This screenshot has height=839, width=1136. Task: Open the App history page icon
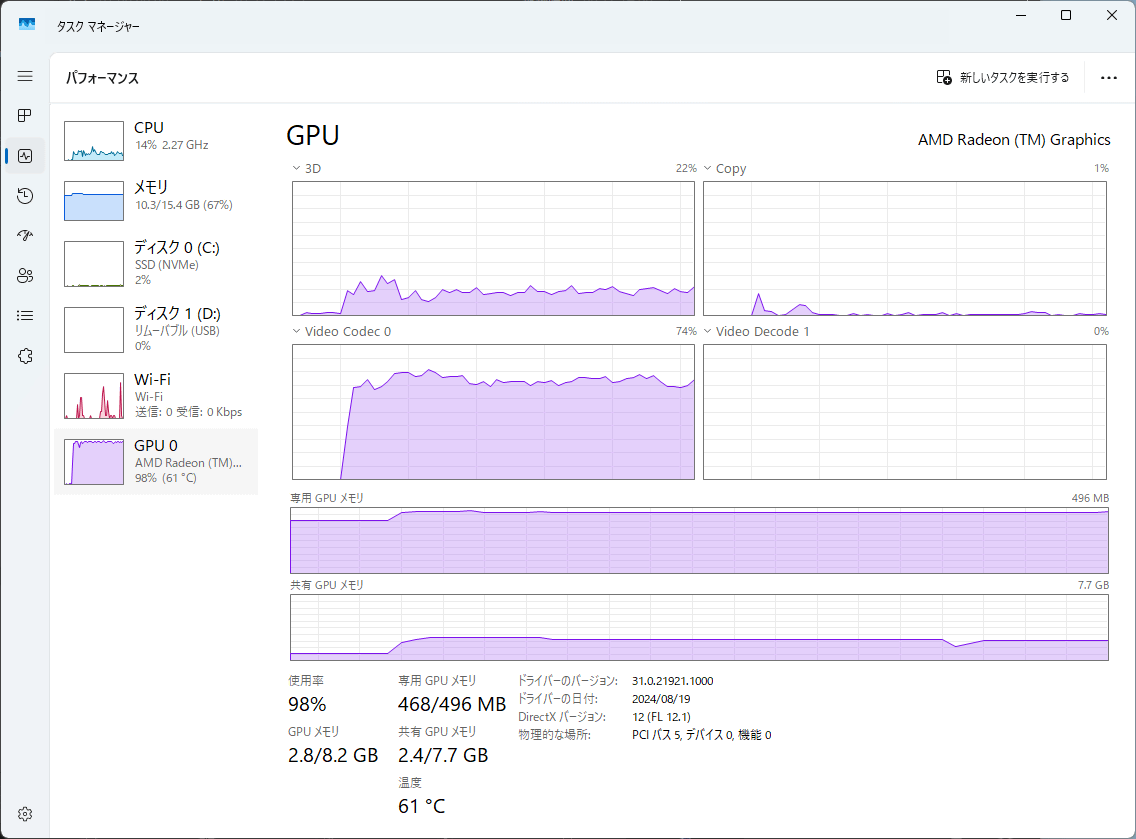coord(25,196)
